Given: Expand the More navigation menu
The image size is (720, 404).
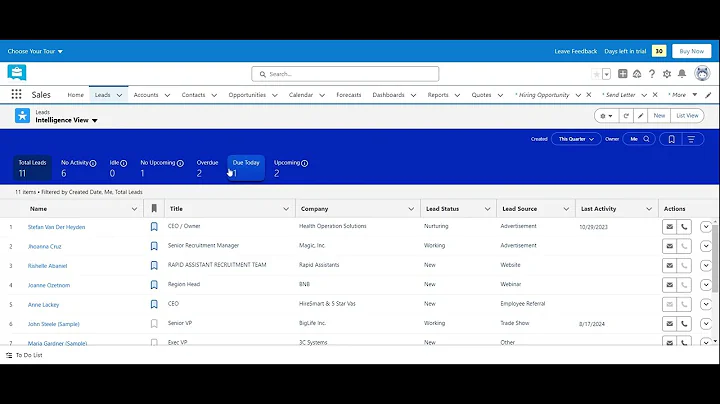Looking at the screenshot, I should click(x=683, y=95).
